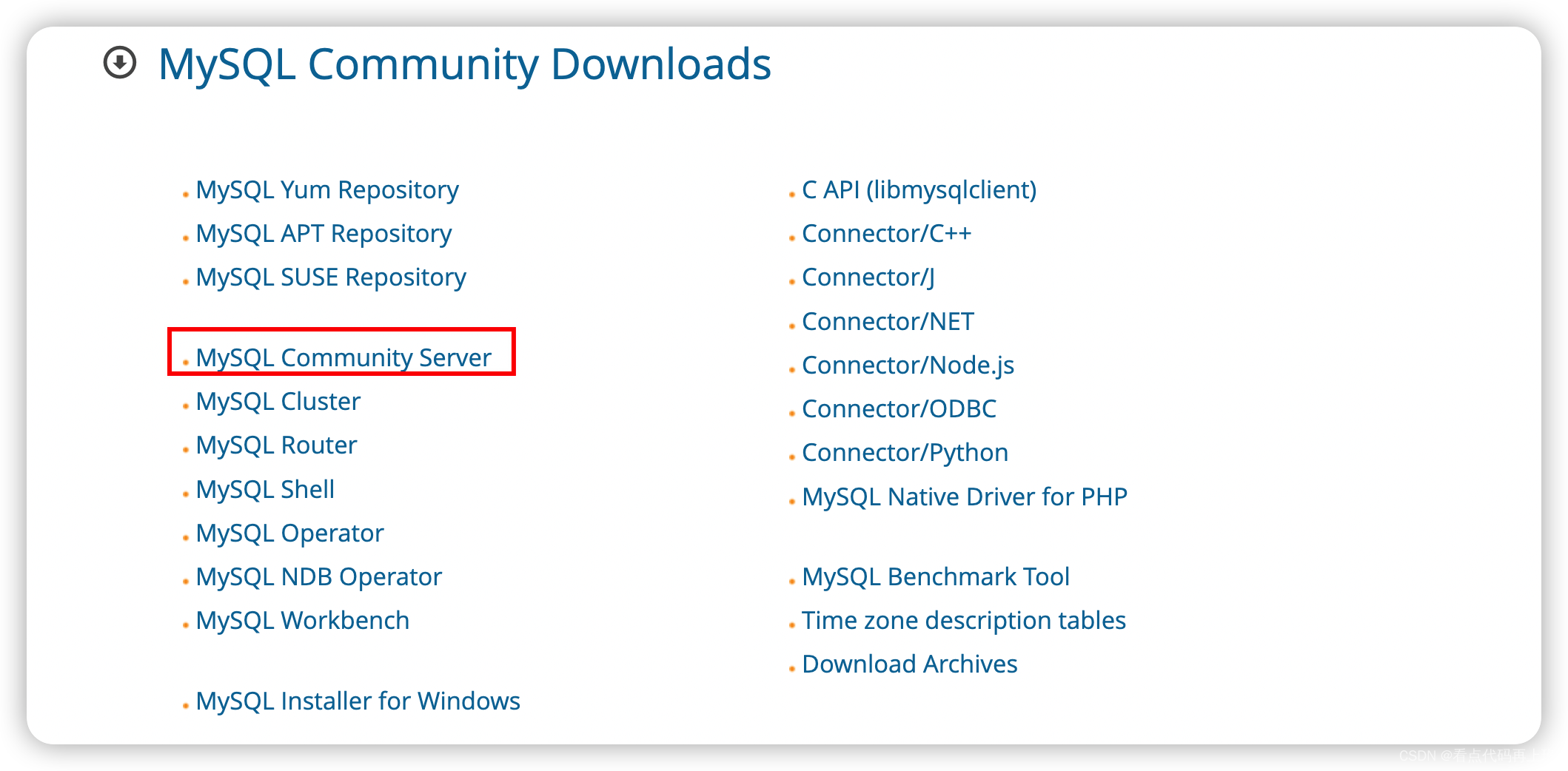The height and width of the screenshot is (771, 1568).
Task: Go to MySQL Community Server downloads
Action: tap(344, 358)
